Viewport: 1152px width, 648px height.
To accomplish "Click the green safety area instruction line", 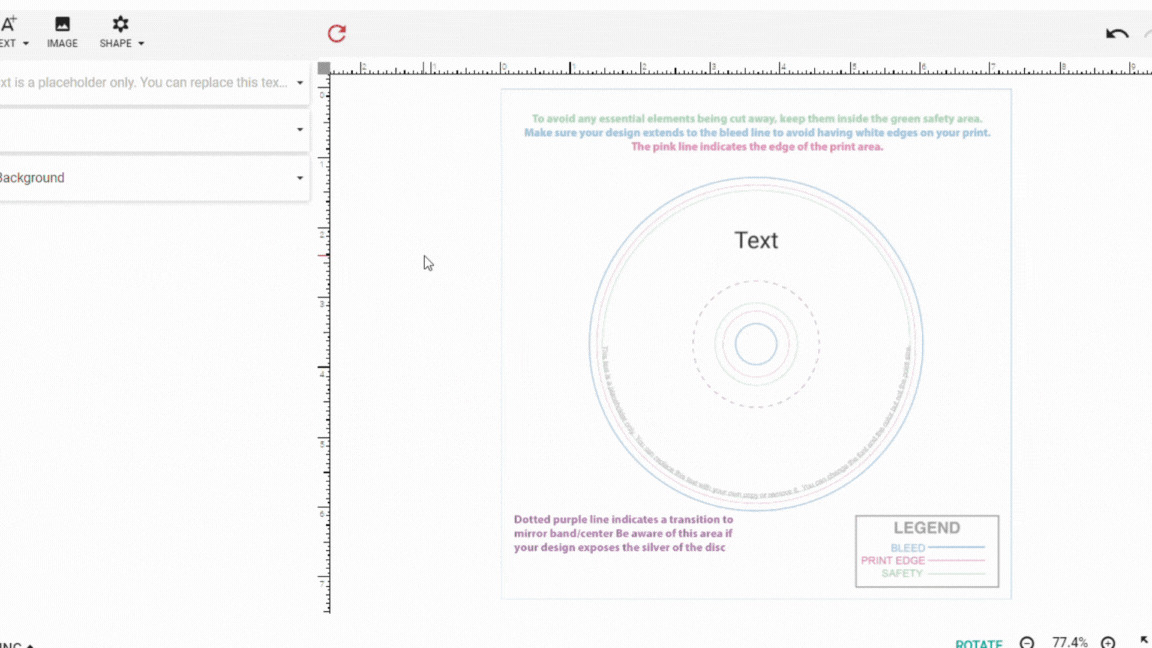I will coord(757,118).
